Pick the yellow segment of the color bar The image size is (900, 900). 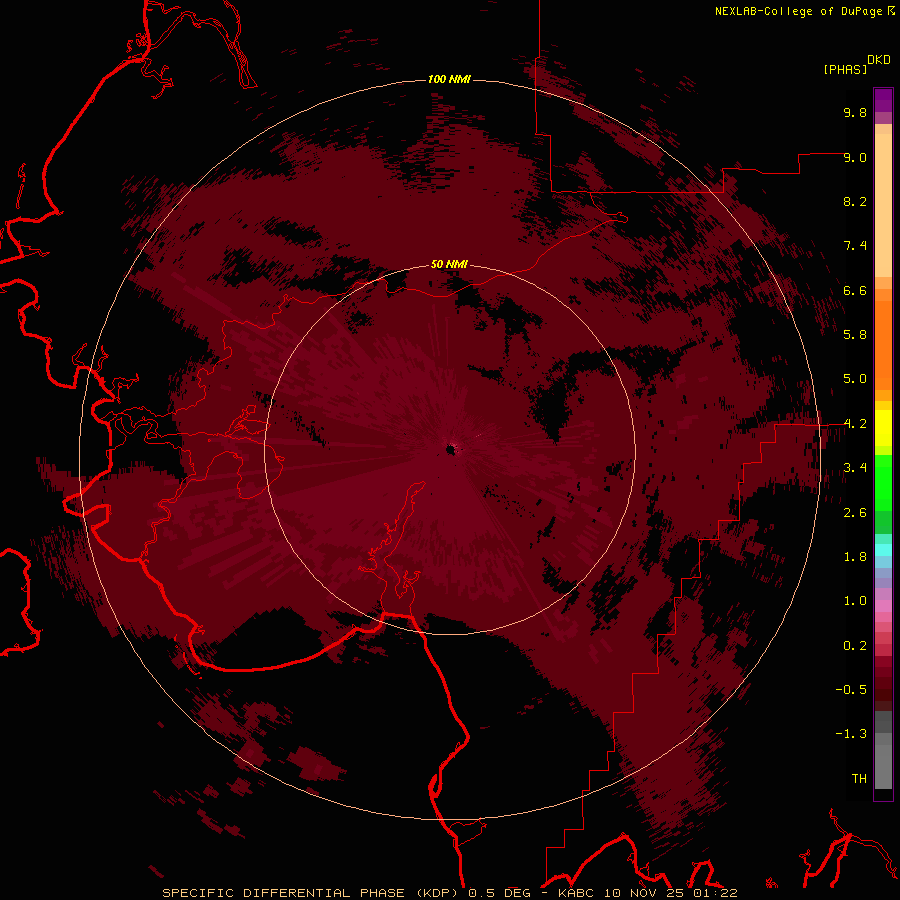point(883,428)
